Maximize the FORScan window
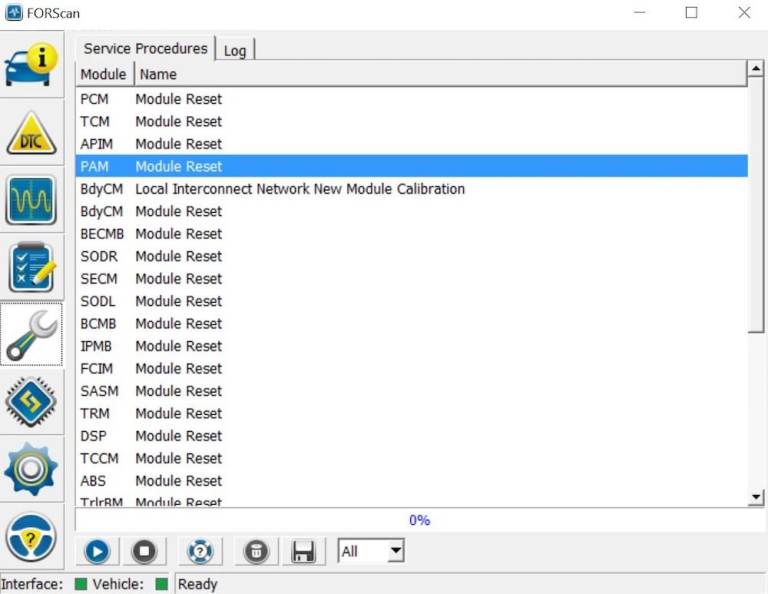The width and height of the screenshot is (768, 594). click(691, 13)
